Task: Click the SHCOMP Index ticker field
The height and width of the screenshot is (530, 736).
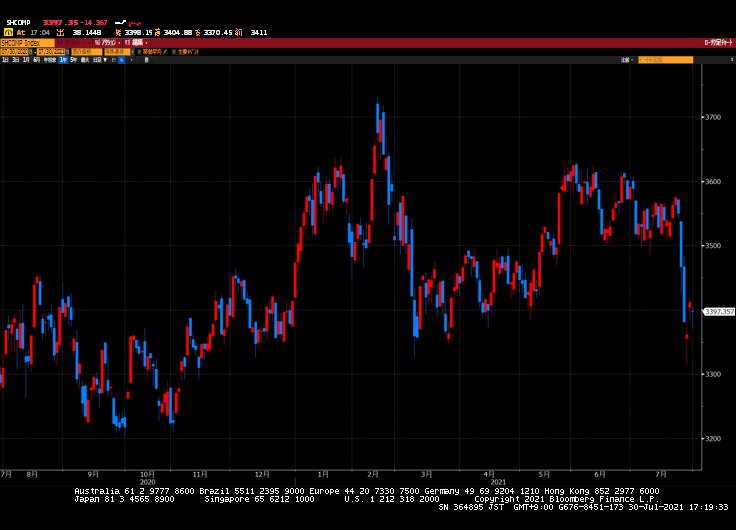Action: pos(22,43)
